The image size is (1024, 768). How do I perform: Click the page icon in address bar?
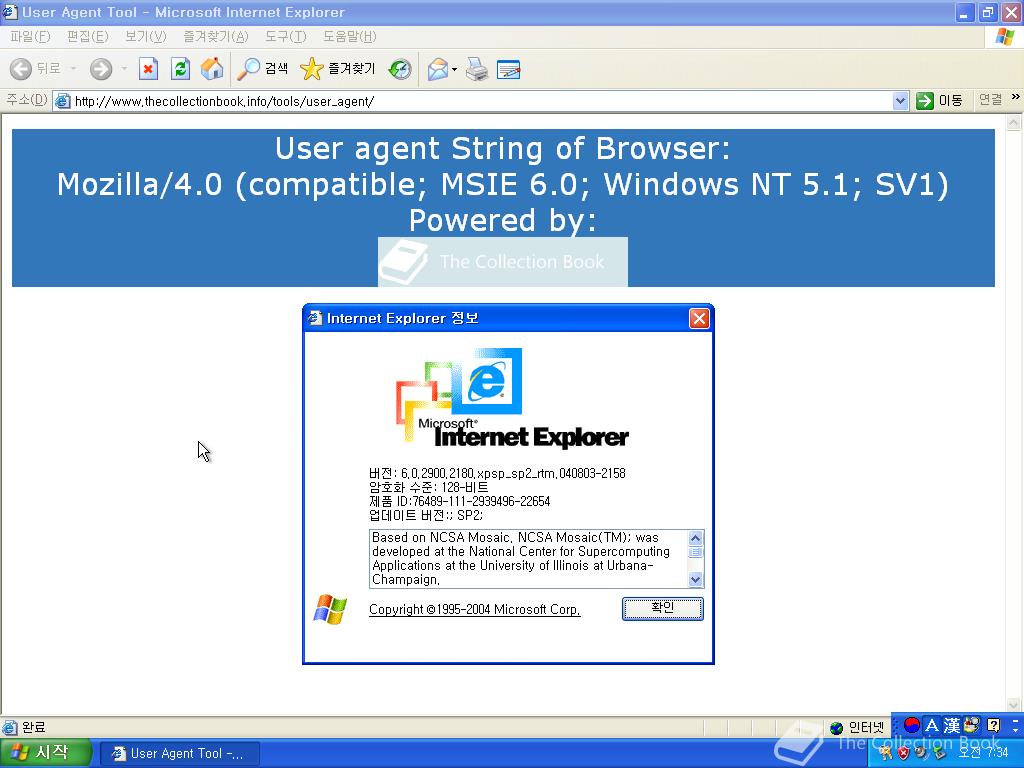tap(63, 101)
